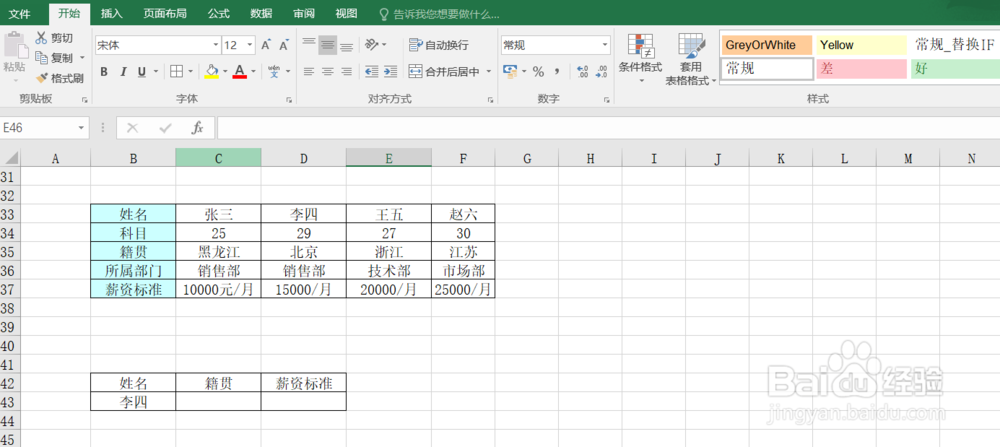
Task: Apply red font color A
Action: pyautogui.click(x=240, y=71)
